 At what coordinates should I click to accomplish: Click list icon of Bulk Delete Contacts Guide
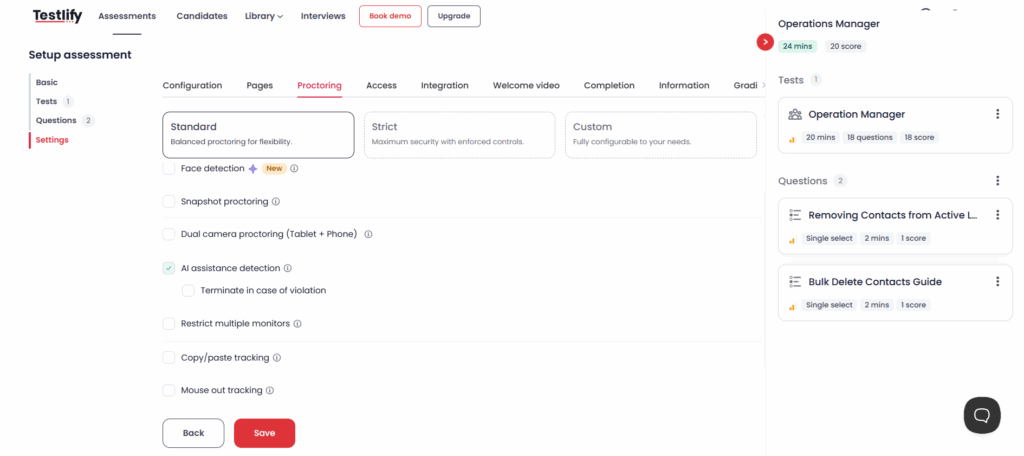coord(795,282)
